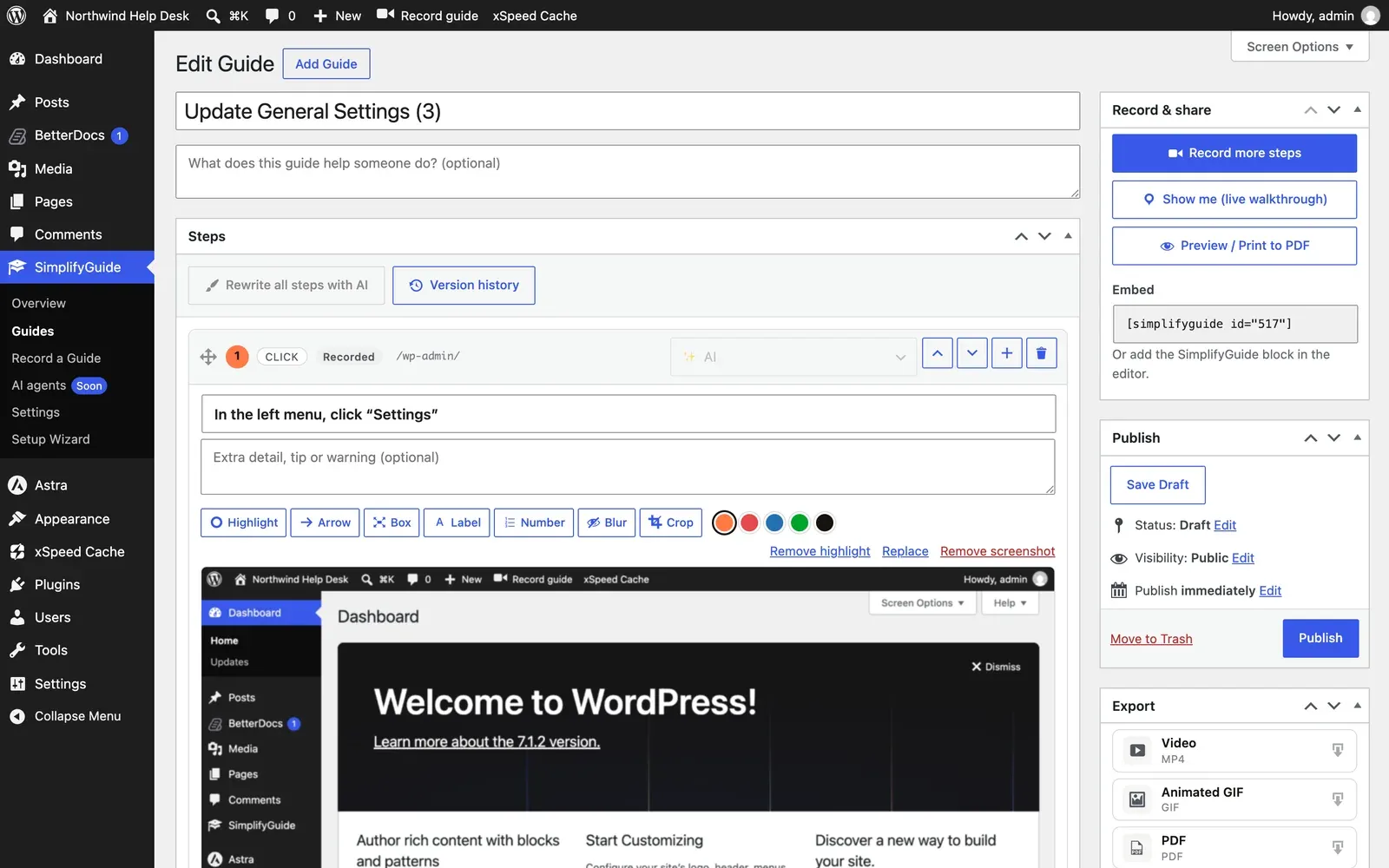Collapse the Record & share panel
The height and width of the screenshot is (868, 1389).
[x=1357, y=110]
